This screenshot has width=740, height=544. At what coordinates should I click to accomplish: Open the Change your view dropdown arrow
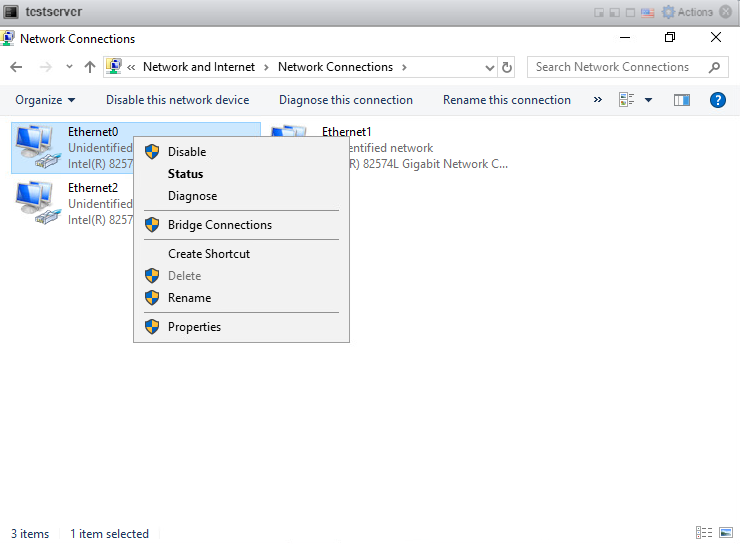pyautogui.click(x=648, y=100)
